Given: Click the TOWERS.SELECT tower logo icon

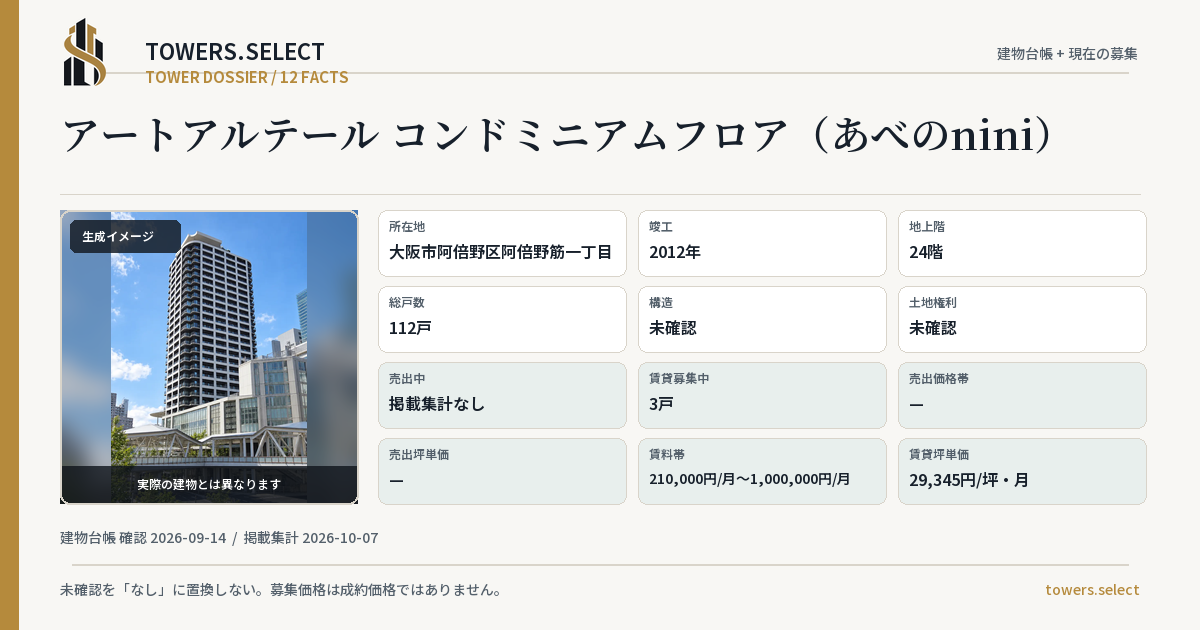Looking at the screenshot, I should [x=85, y=52].
